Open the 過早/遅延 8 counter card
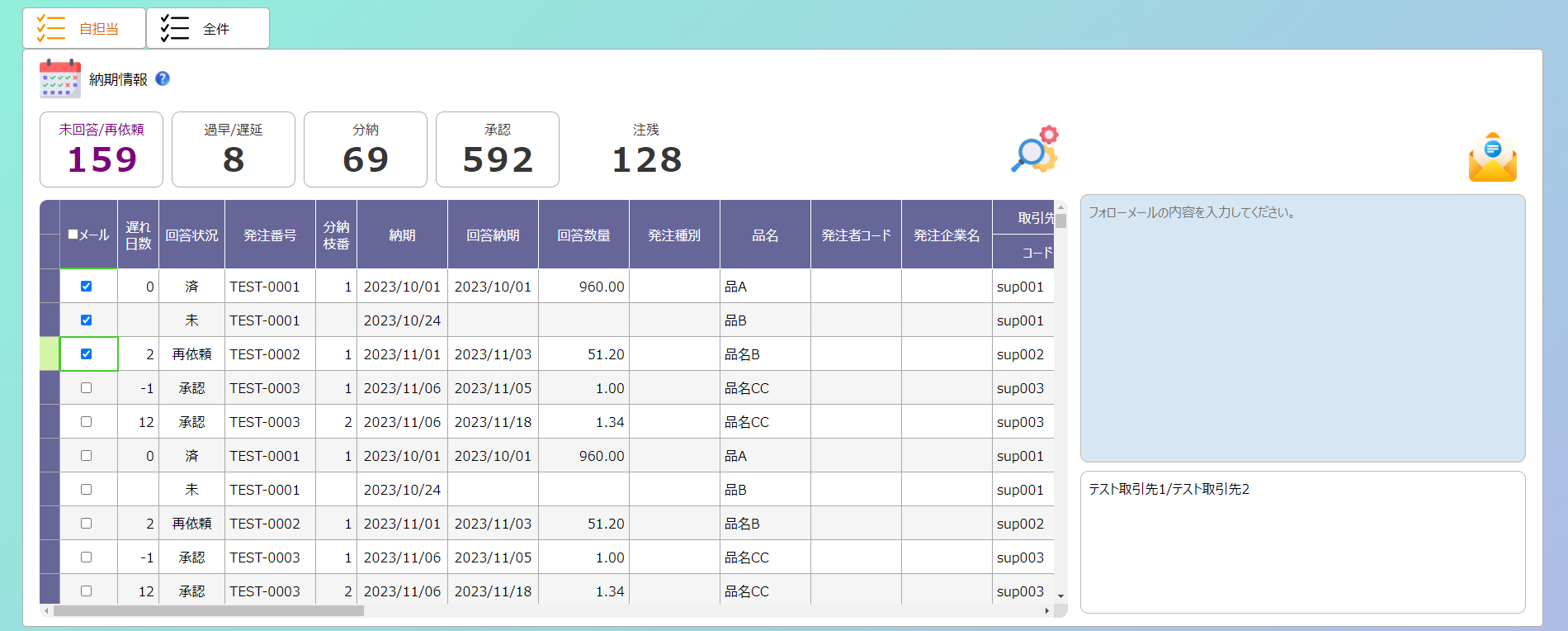This screenshot has width=1568, height=631. point(234,149)
